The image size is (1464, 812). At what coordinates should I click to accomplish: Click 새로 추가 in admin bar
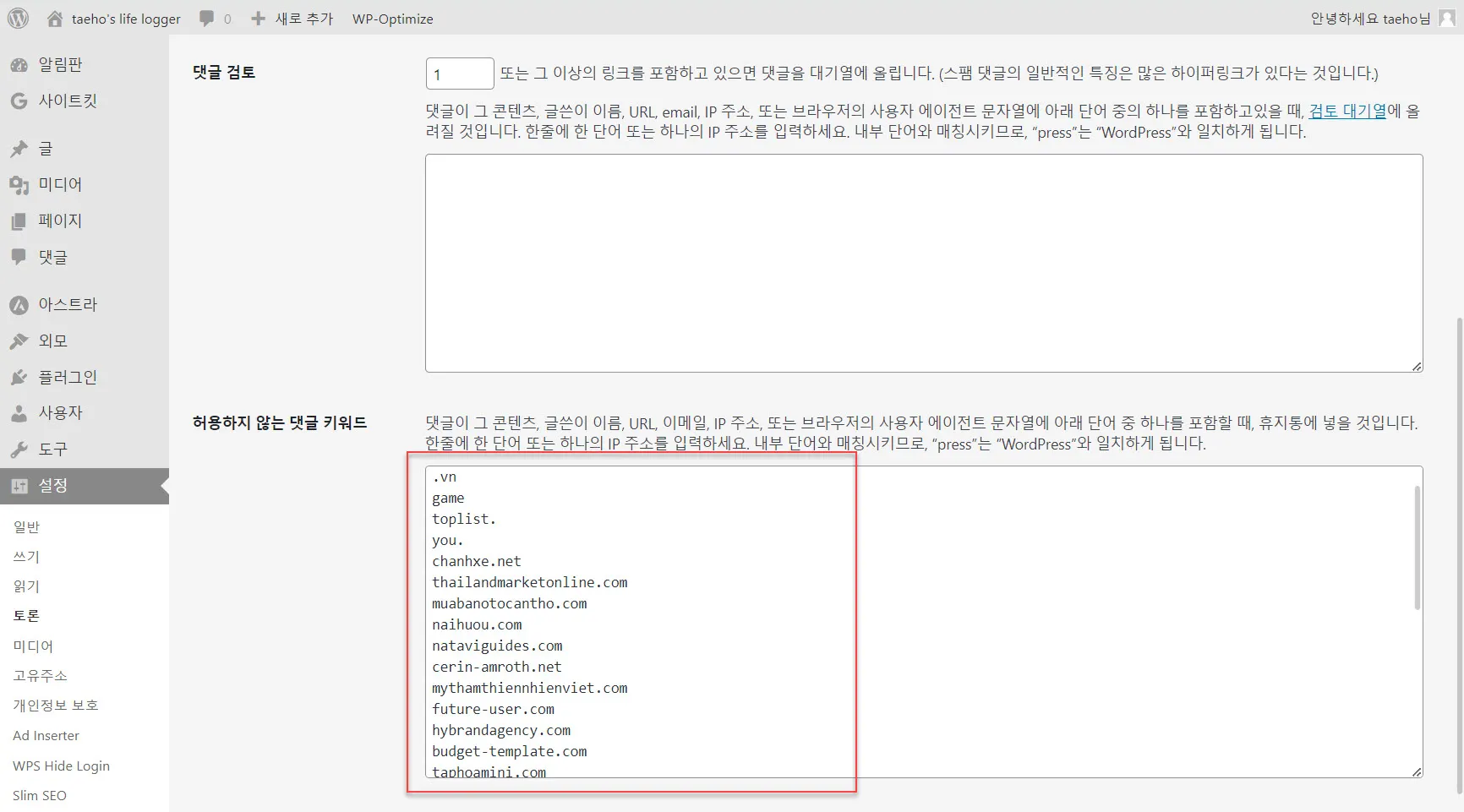pos(303,19)
